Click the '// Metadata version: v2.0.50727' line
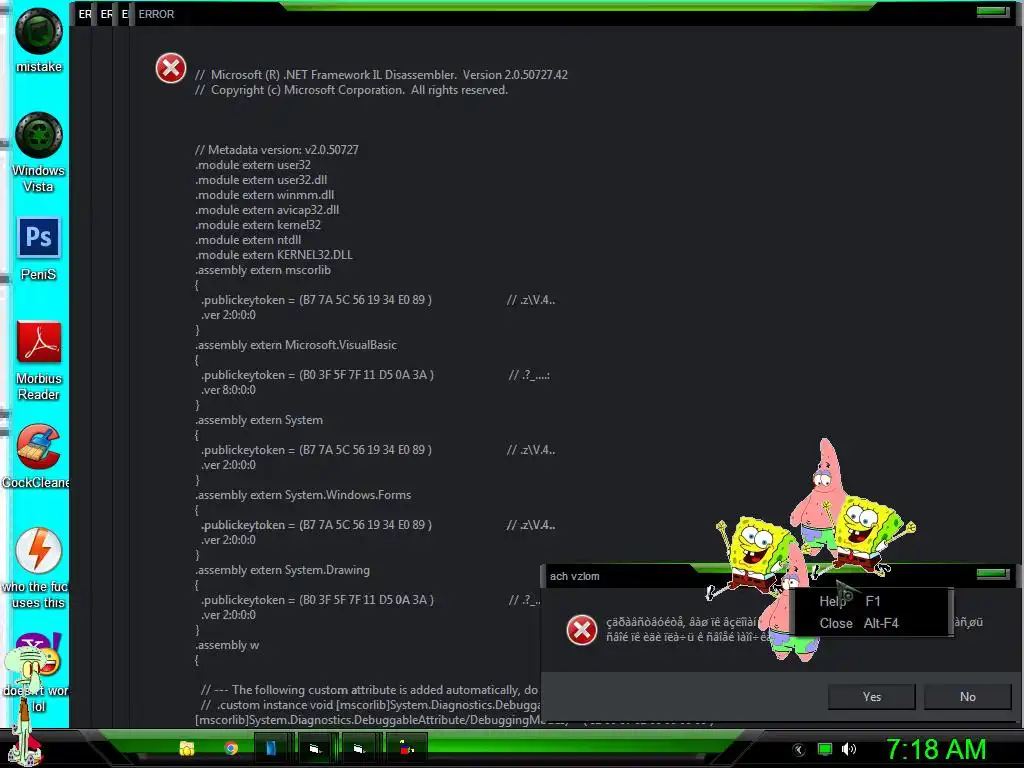The width and height of the screenshot is (1024, 768). pyautogui.click(x=276, y=150)
